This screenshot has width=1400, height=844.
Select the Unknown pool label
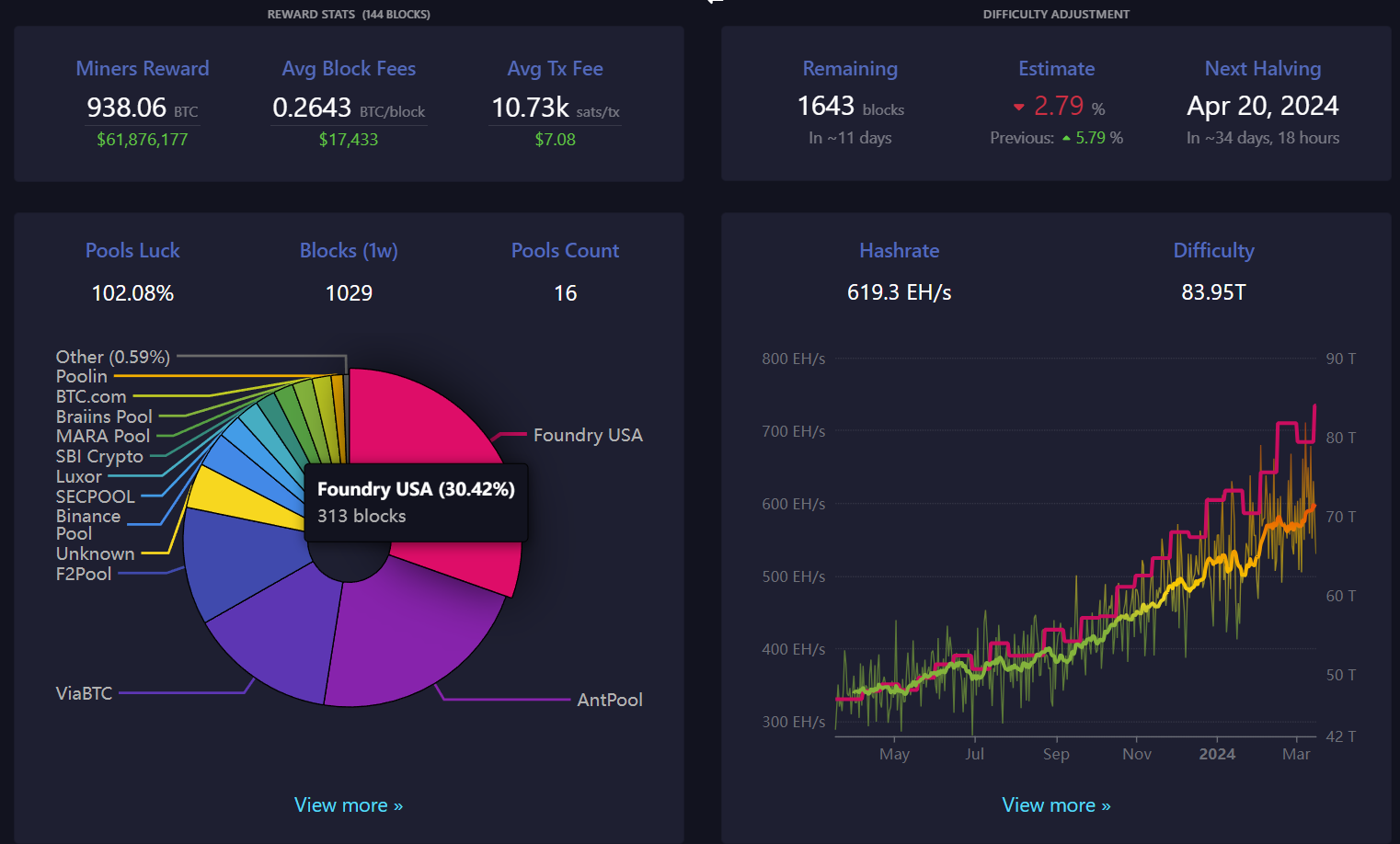(x=95, y=553)
